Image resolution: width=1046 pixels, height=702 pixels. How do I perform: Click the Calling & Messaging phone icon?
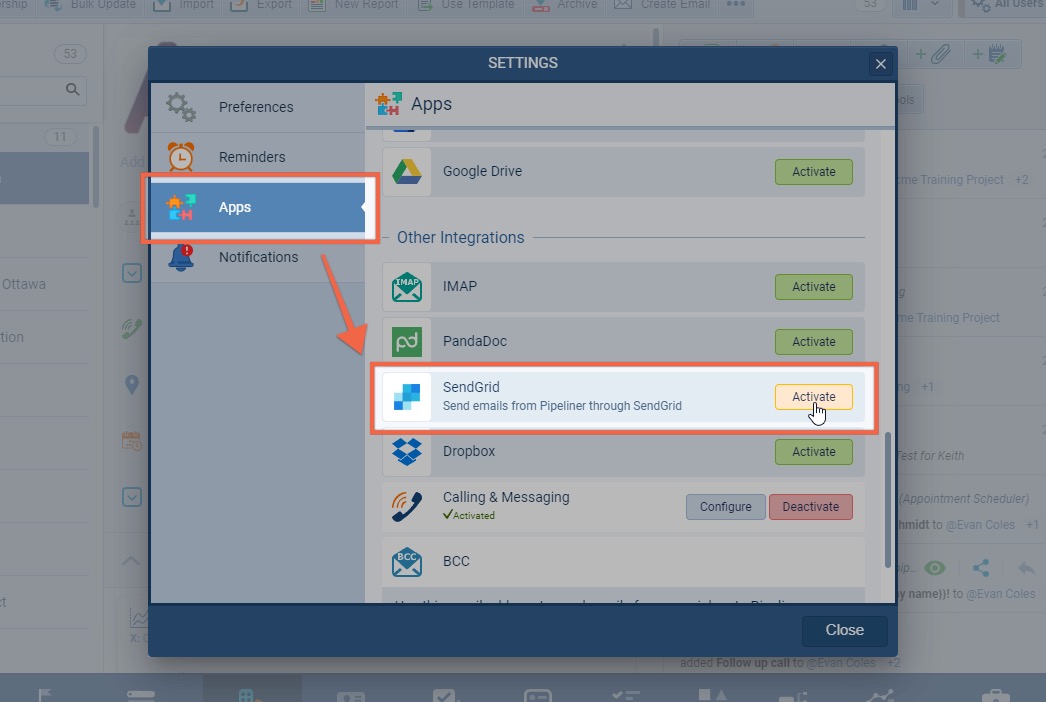tap(407, 506)
